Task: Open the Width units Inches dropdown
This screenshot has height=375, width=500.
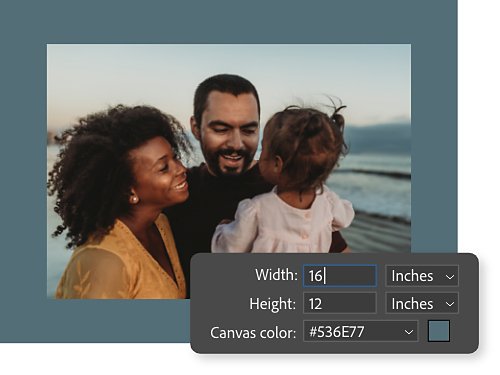Action: pos(422,276)
